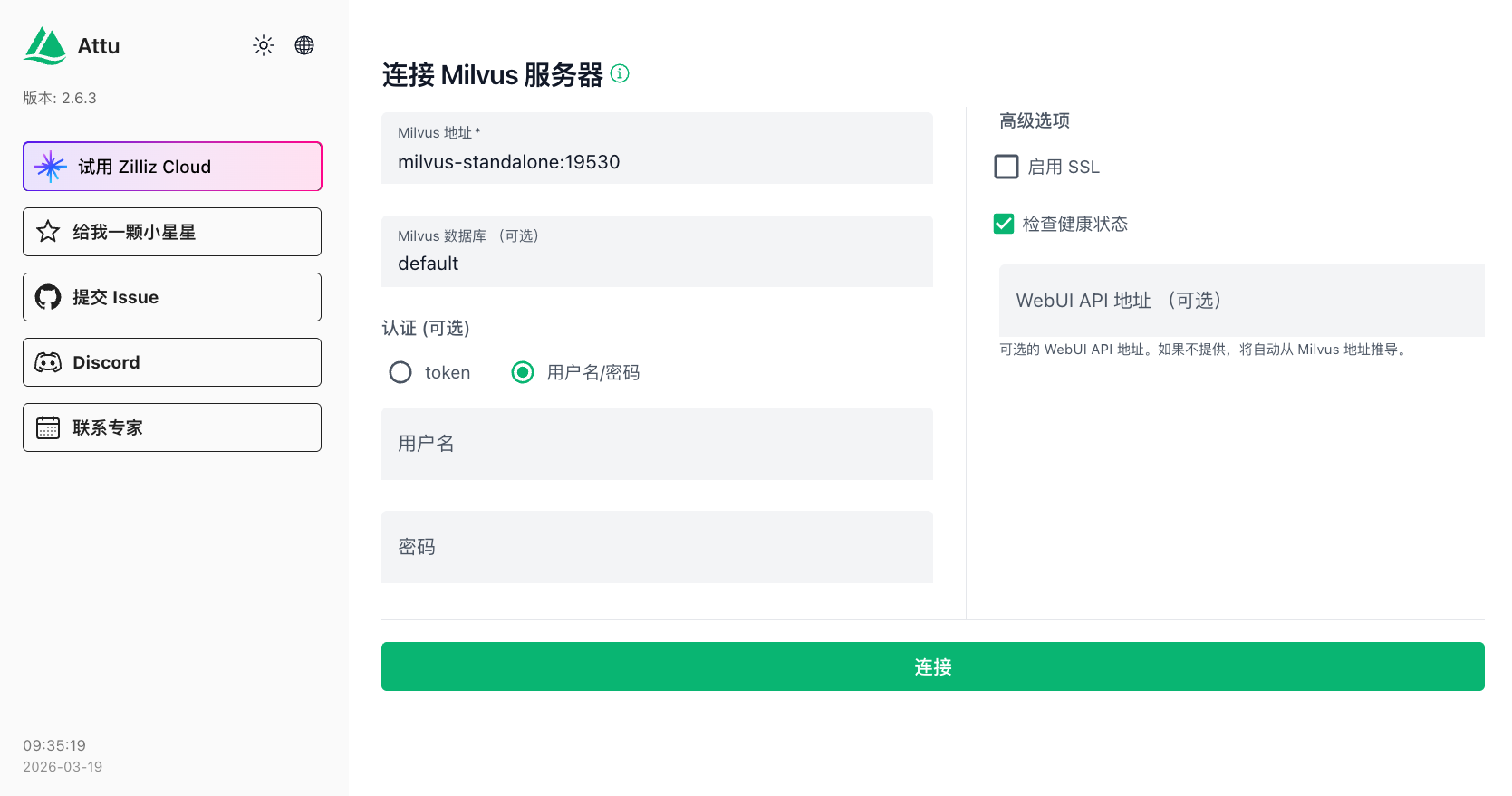Screen dimensions: 1512x796
Task: Click the Discord logo icon
Action: pos(48,362)
